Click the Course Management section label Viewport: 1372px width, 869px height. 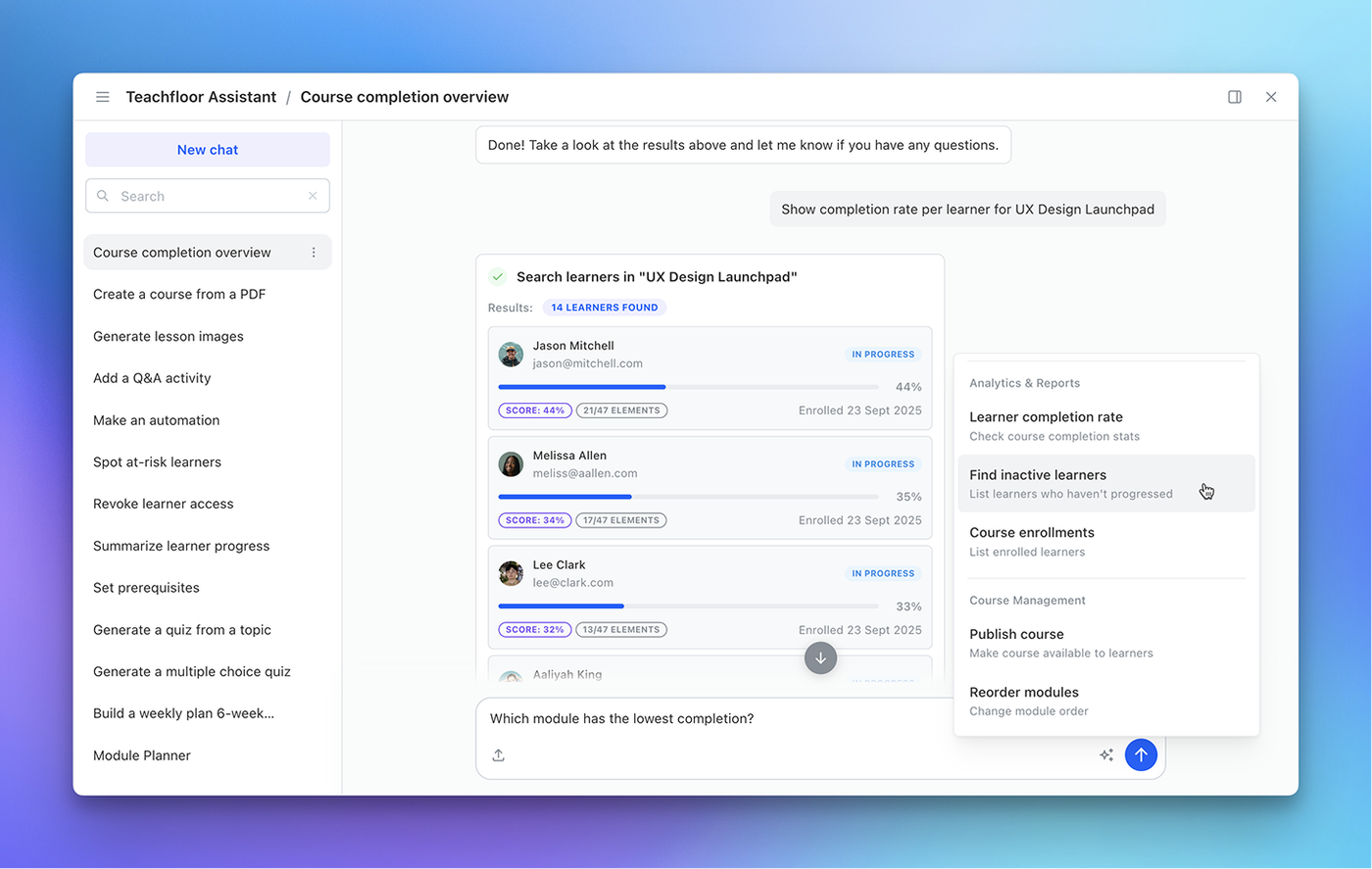pos(1028,601)
